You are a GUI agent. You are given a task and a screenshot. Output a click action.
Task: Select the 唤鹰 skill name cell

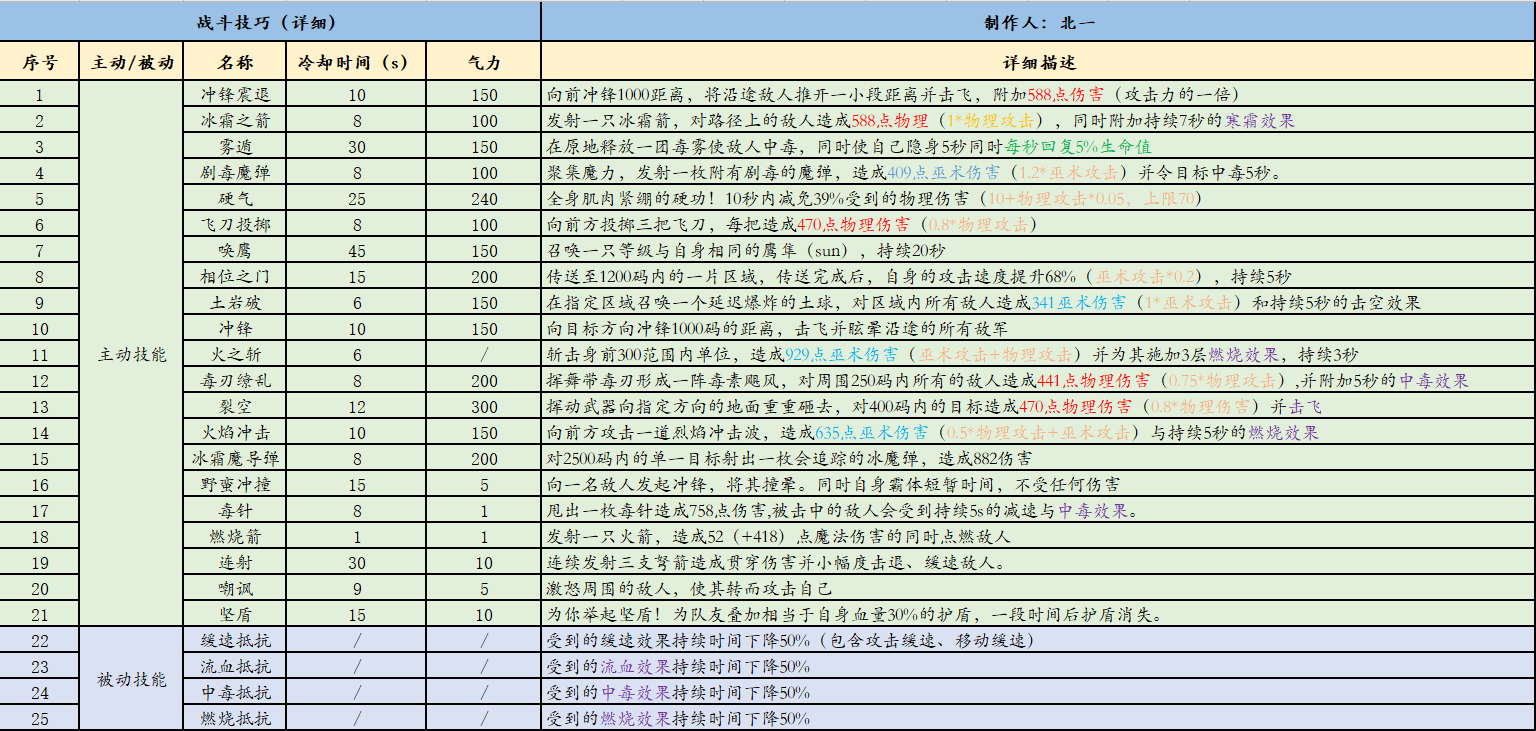(x=235, y=251)
